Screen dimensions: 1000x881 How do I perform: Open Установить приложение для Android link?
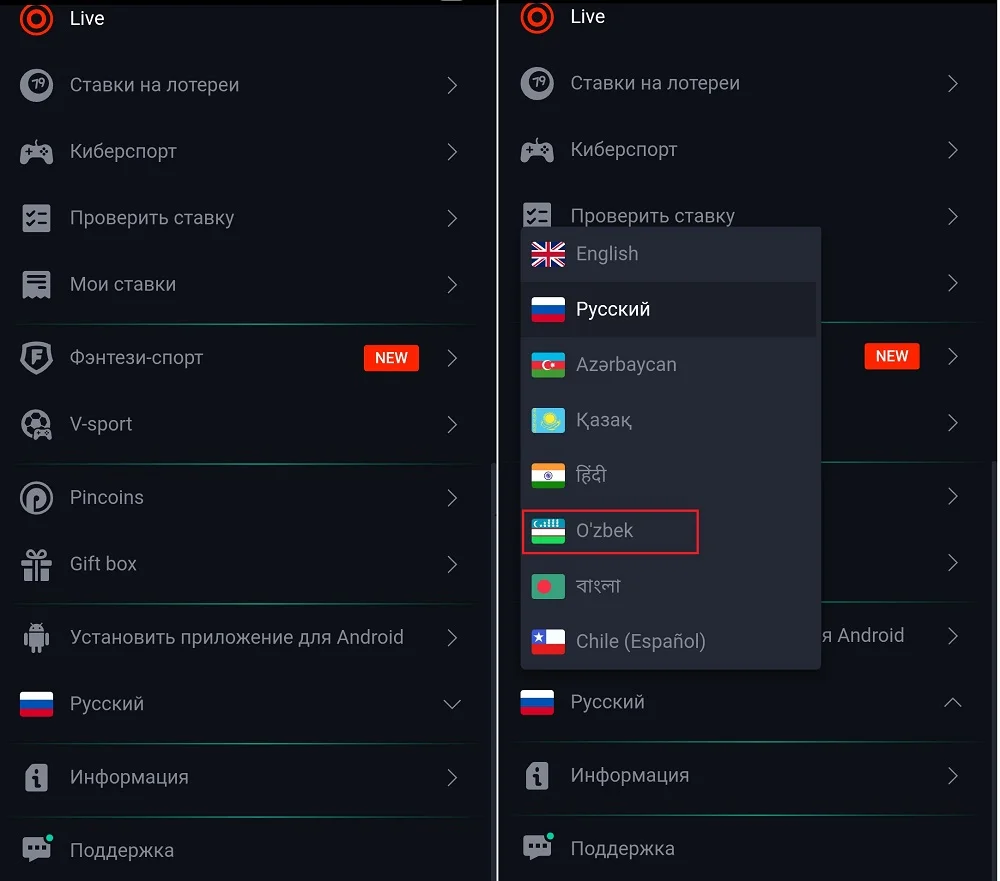(237, 637)
